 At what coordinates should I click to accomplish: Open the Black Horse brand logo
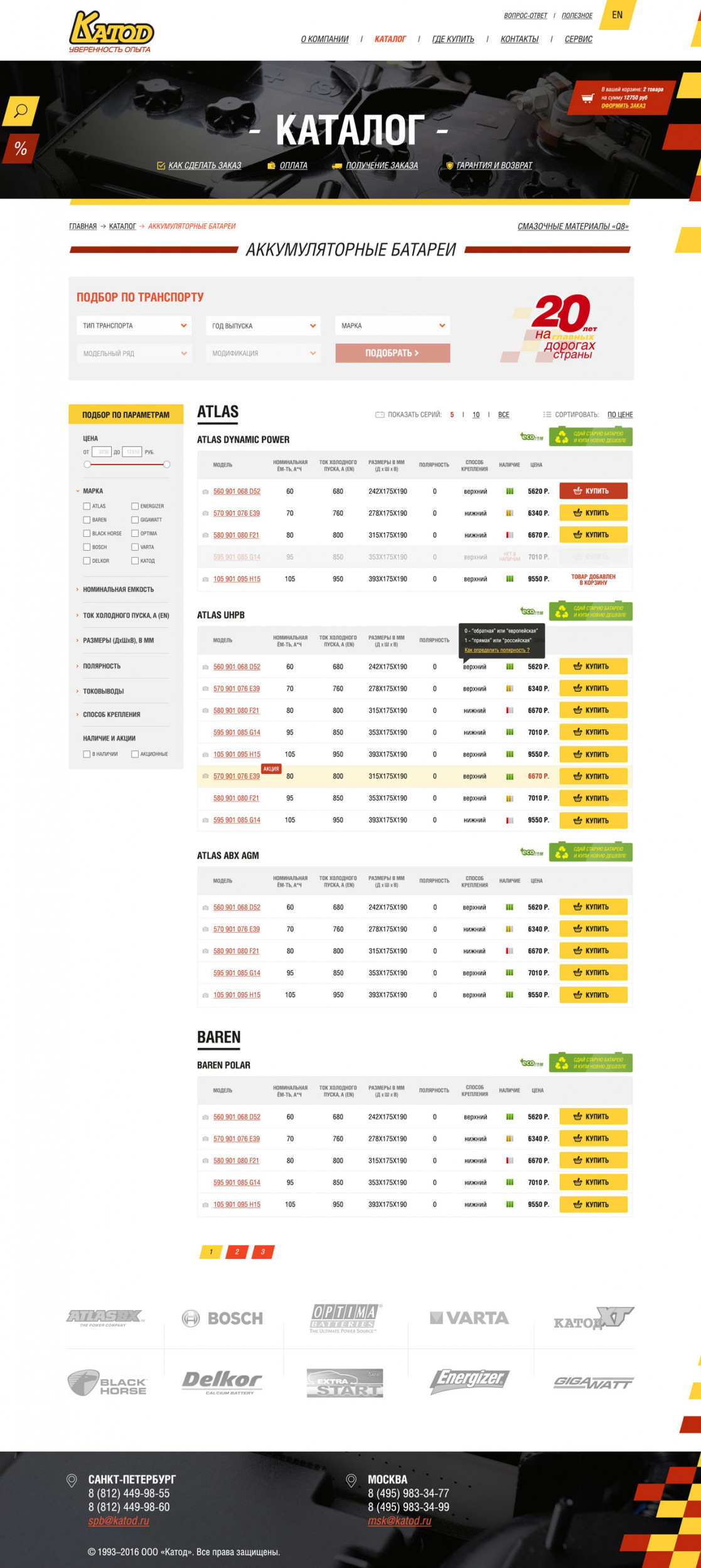pyautogui.click(x=107, y=1382)
